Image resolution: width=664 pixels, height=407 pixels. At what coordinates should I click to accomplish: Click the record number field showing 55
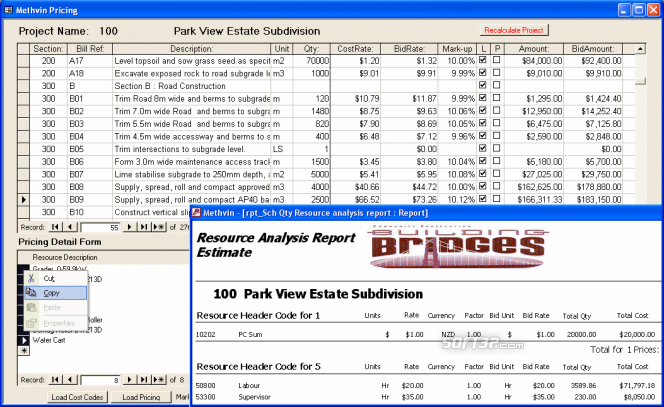pos(100,227)
